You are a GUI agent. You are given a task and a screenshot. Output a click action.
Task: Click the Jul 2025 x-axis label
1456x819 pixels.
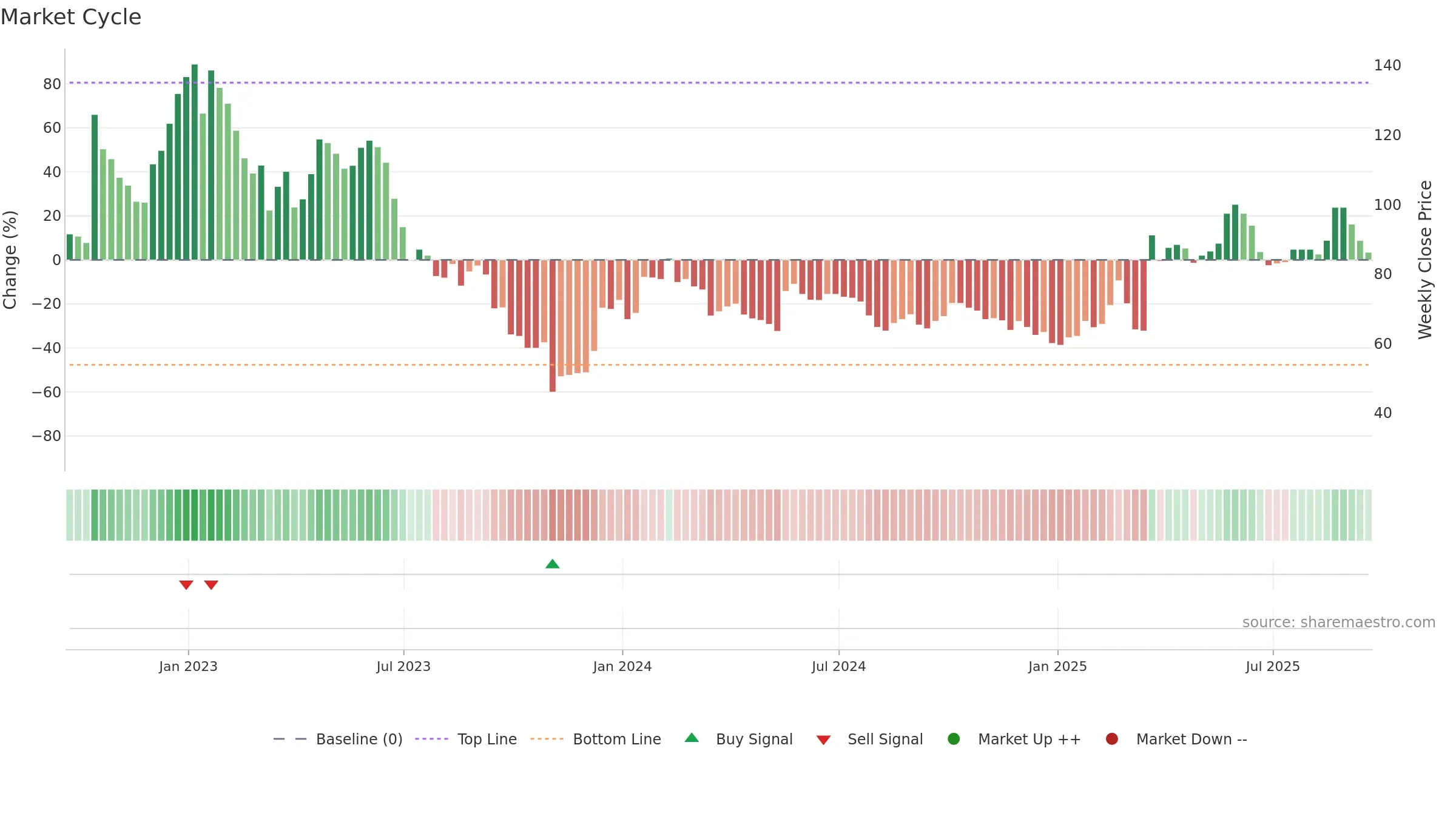tap(1273, 666)
